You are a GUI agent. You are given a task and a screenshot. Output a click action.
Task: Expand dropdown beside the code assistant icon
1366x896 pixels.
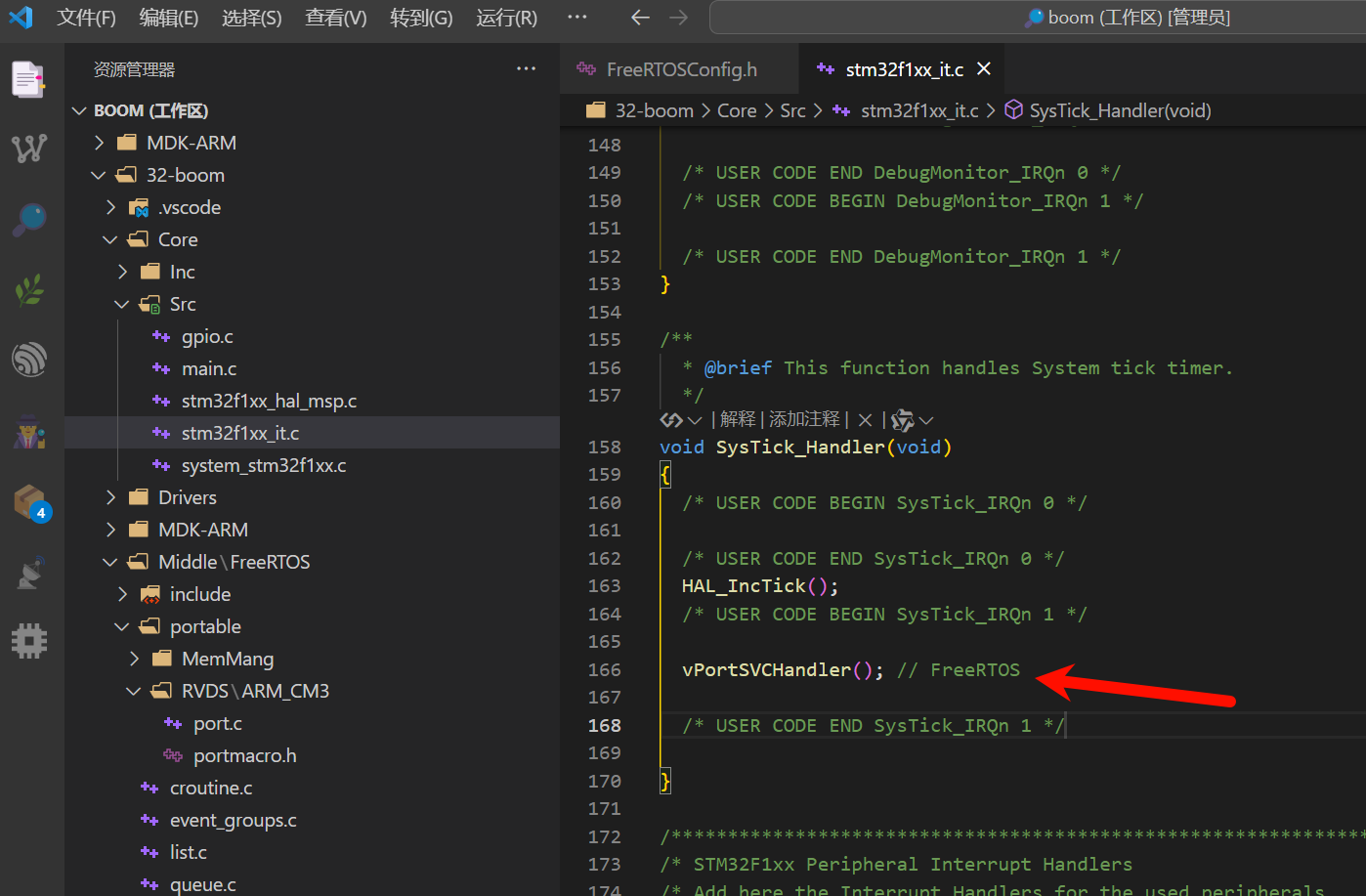[695, 420]
